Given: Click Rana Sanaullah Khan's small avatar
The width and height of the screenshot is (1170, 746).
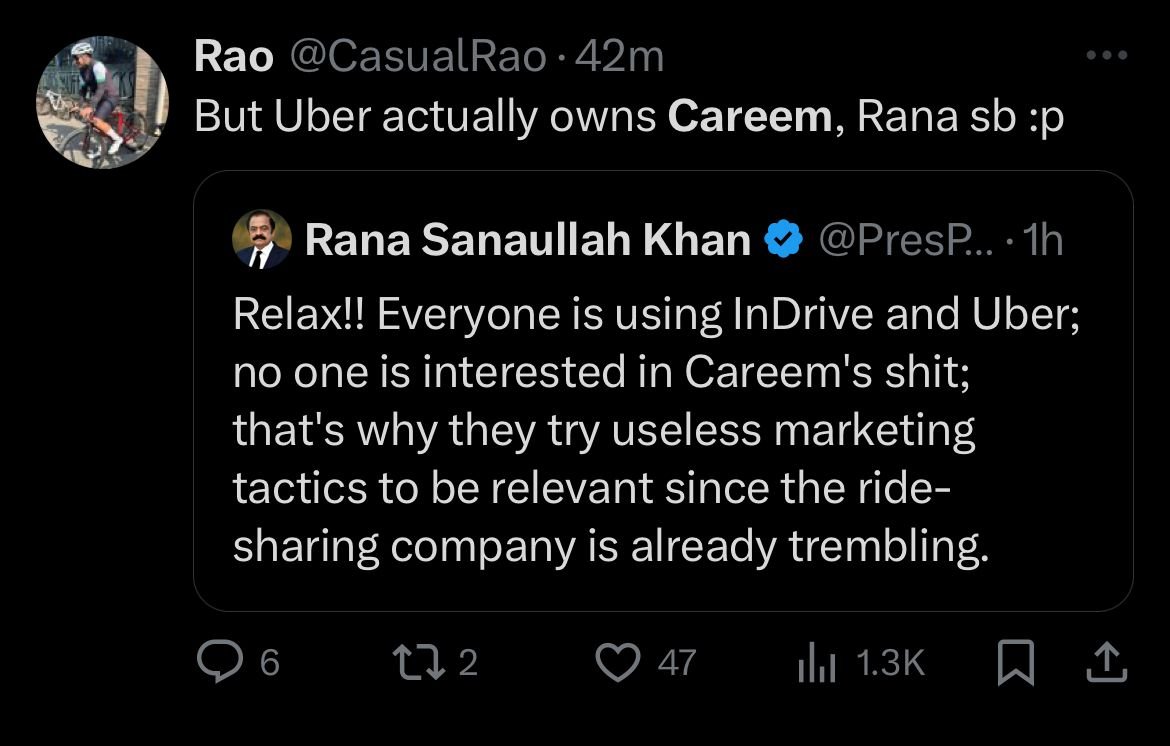Looking at the screenshot, I should [x=261, y=239].
